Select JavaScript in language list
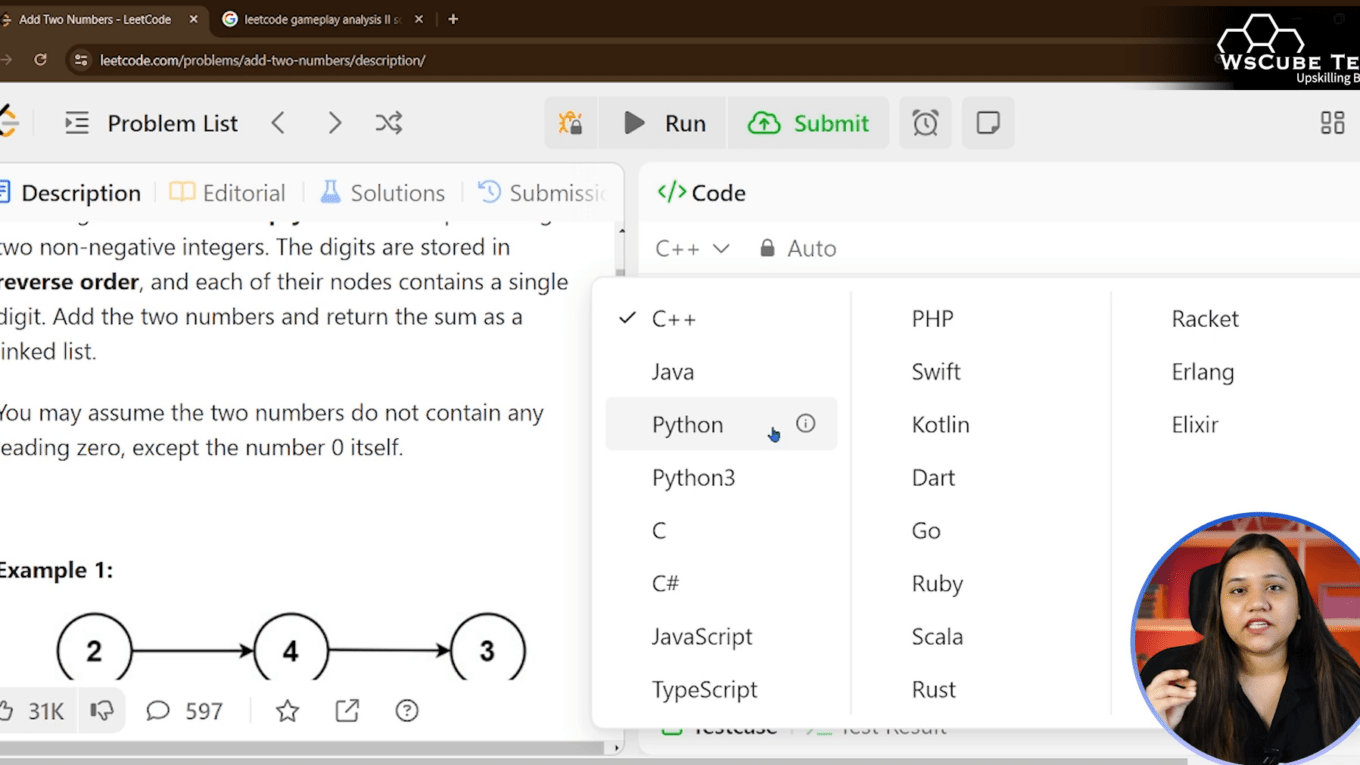Screen dimensions: 1360x765 click(x=721, y=637)
